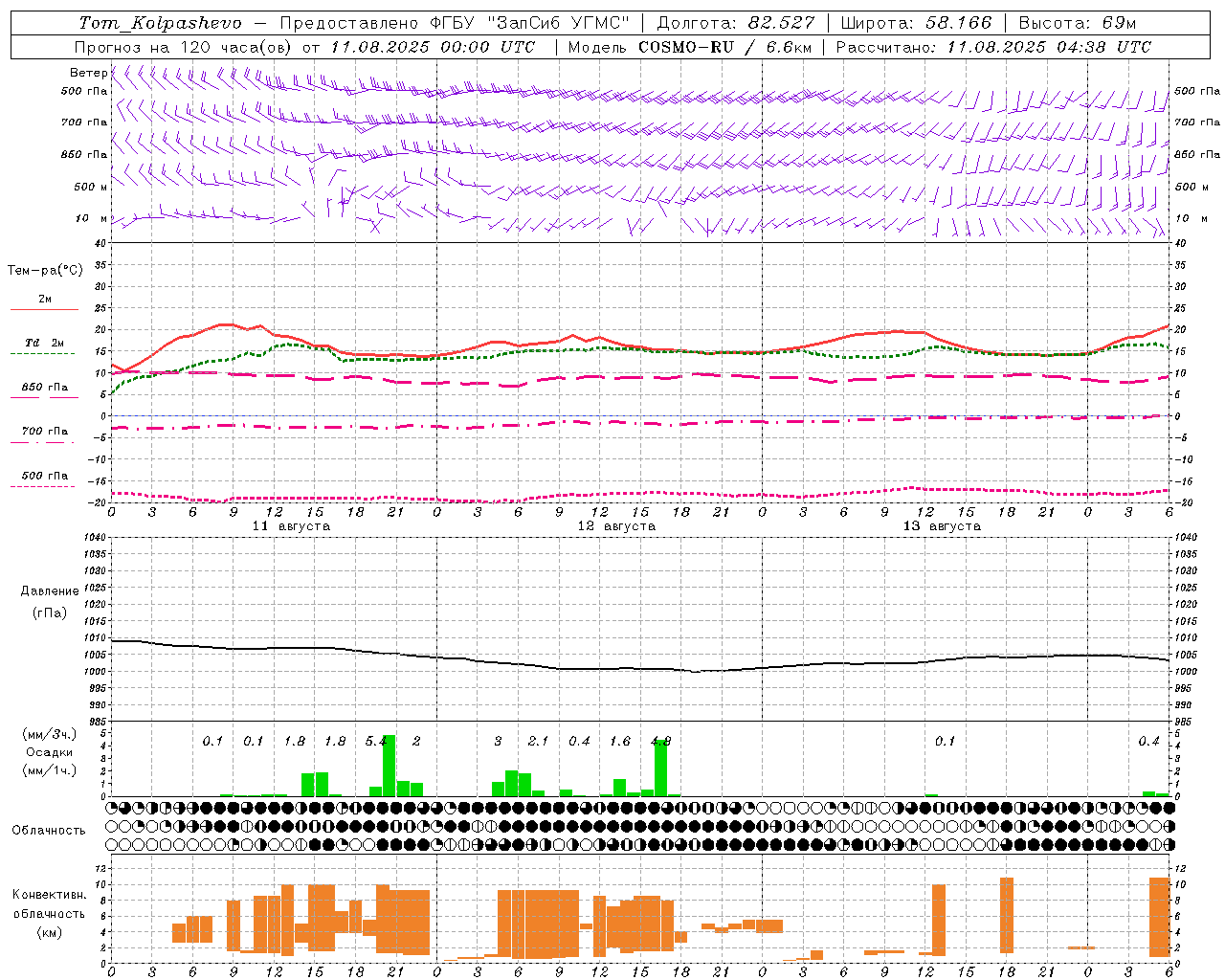Click the green dashed Td legend line
1225x980 pixels.
pyautogui.click(x=42, y=353)
